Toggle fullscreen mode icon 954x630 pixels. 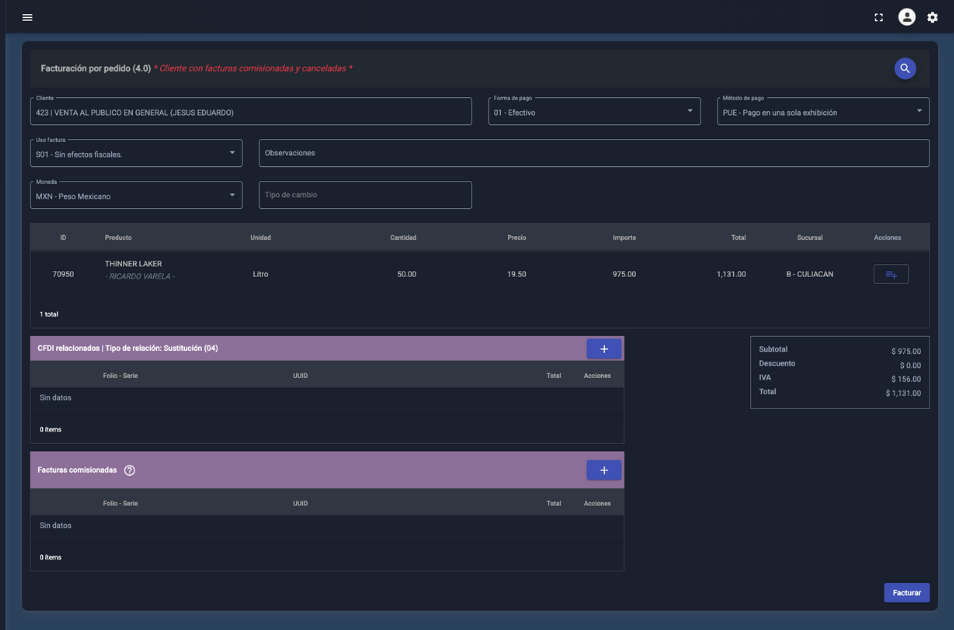879,18
